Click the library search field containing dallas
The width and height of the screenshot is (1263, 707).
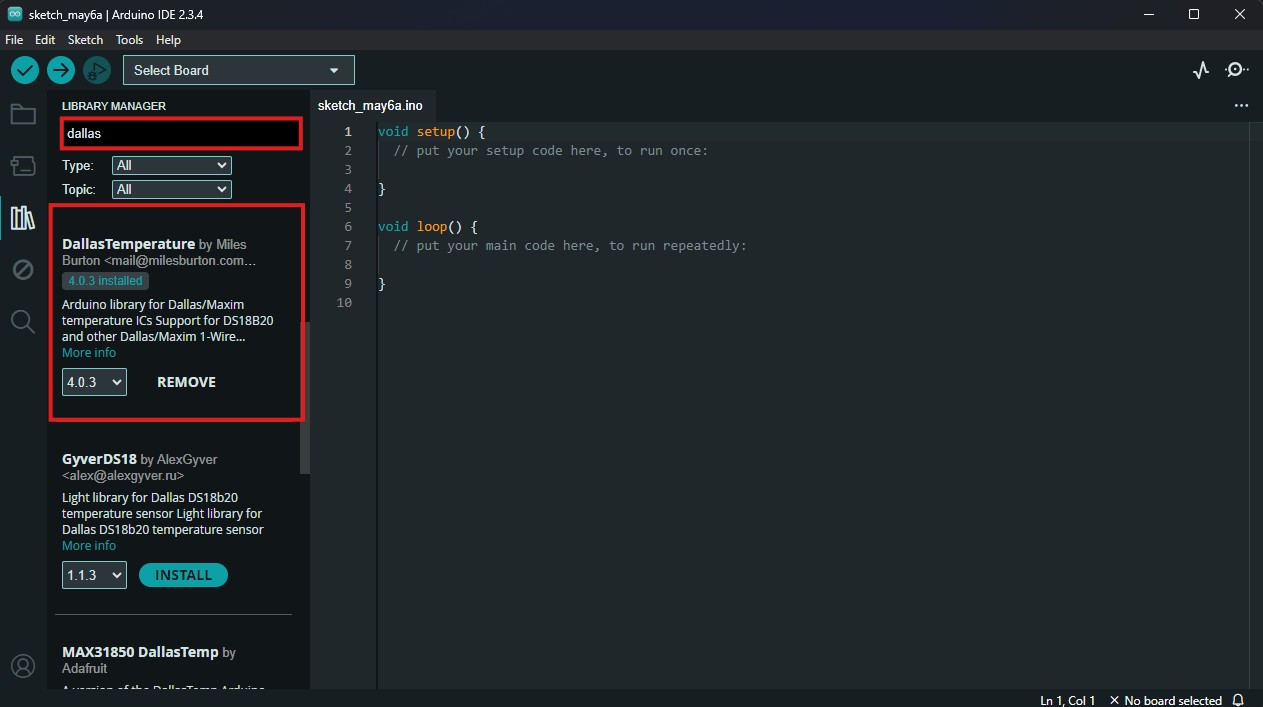[180, 133]
